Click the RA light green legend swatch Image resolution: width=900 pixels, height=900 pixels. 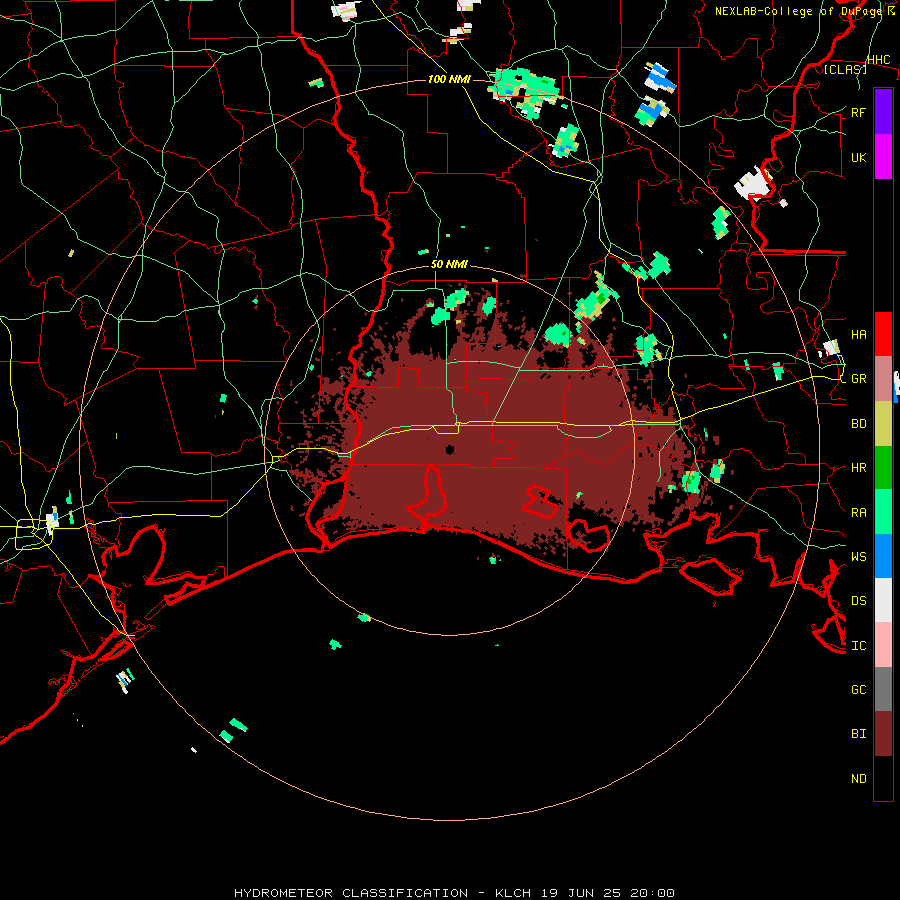(883, 512)
